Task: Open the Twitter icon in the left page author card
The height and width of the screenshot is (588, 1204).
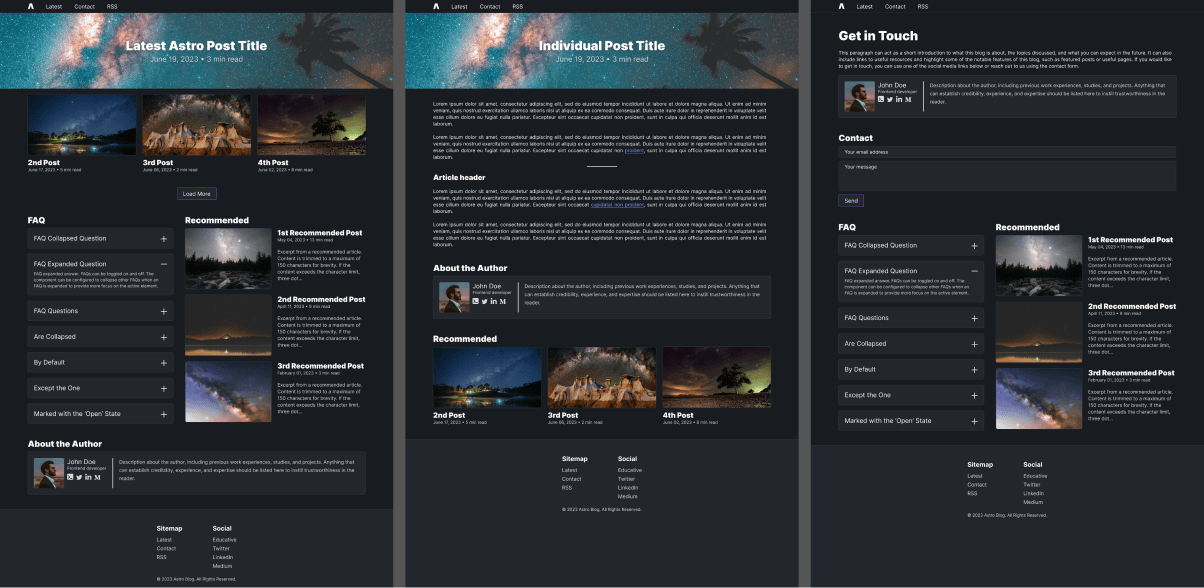Action: pyautogui.click(x=79, y=477)
